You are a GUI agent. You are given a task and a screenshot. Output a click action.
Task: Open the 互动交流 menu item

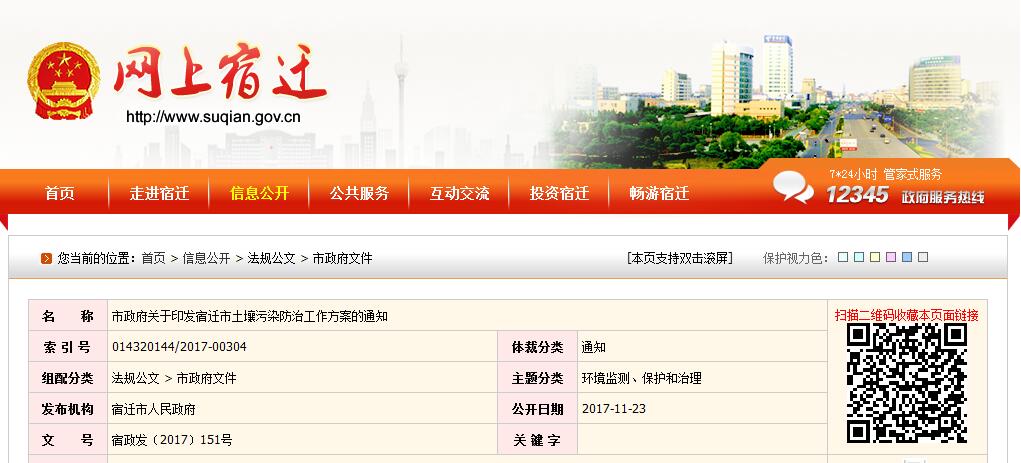point(459,193)
